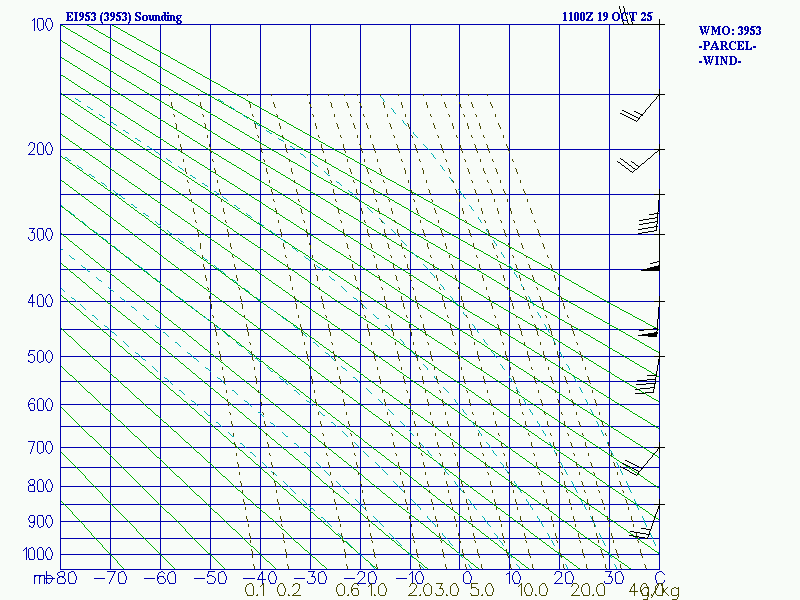Click the 500 mb pressure axis label
The width and height of the screenshot is (800, 600).
40,357
